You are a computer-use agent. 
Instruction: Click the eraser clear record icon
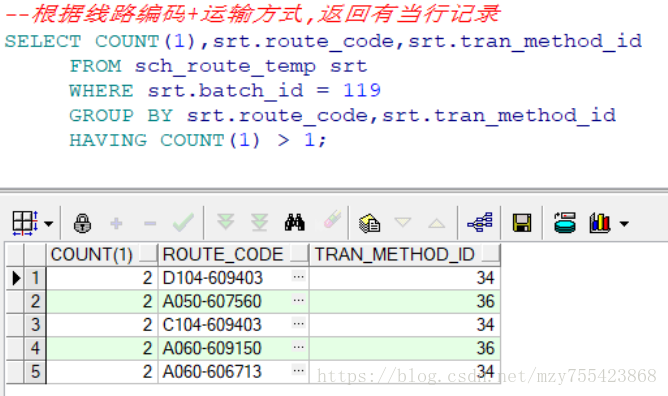click(332, 220)
